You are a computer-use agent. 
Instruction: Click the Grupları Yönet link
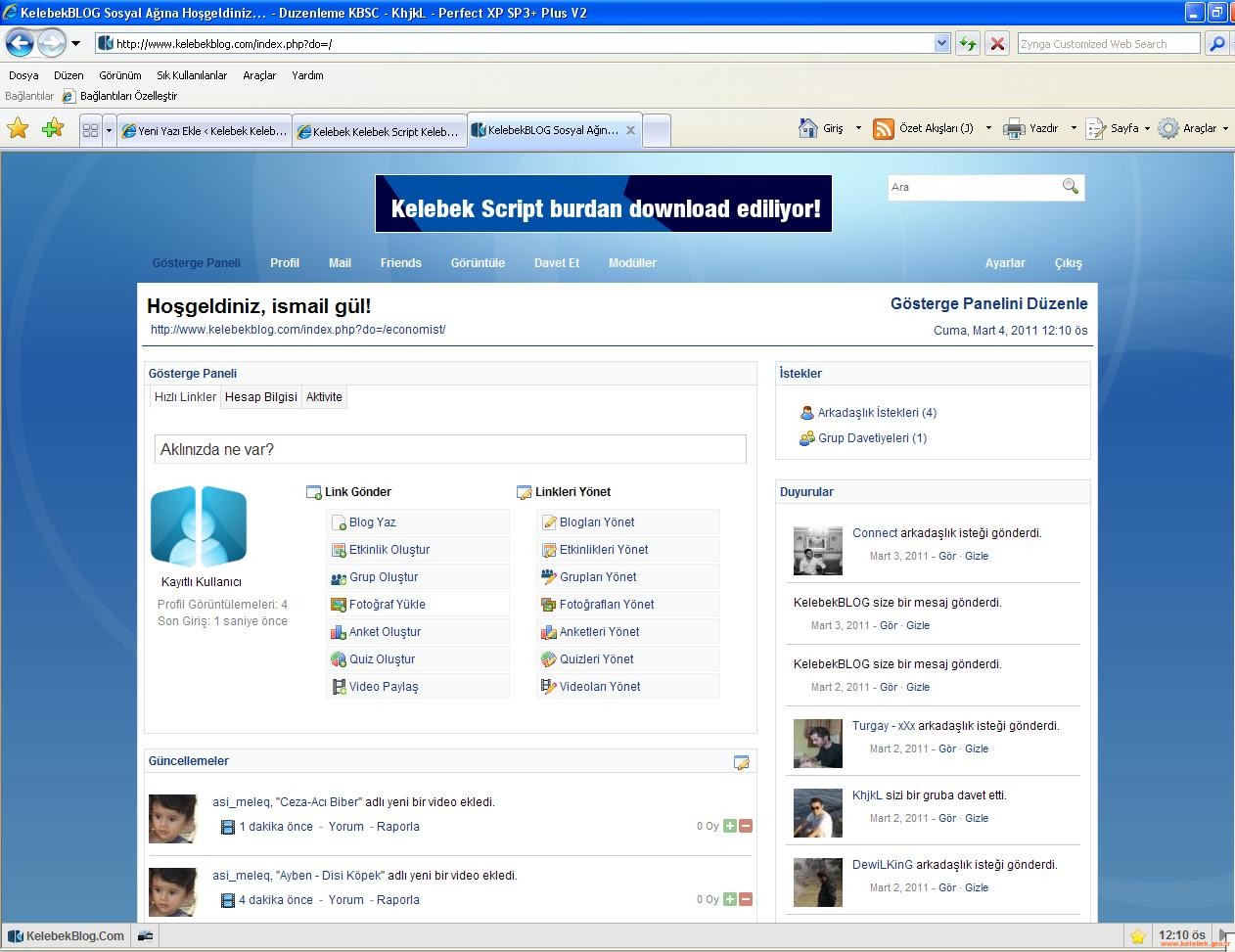click(598, 577)
